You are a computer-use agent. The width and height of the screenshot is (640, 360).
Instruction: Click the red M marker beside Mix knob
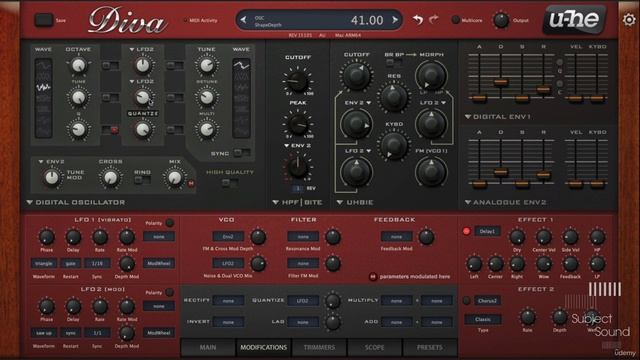pyautogui.click(x=191, y=184)
